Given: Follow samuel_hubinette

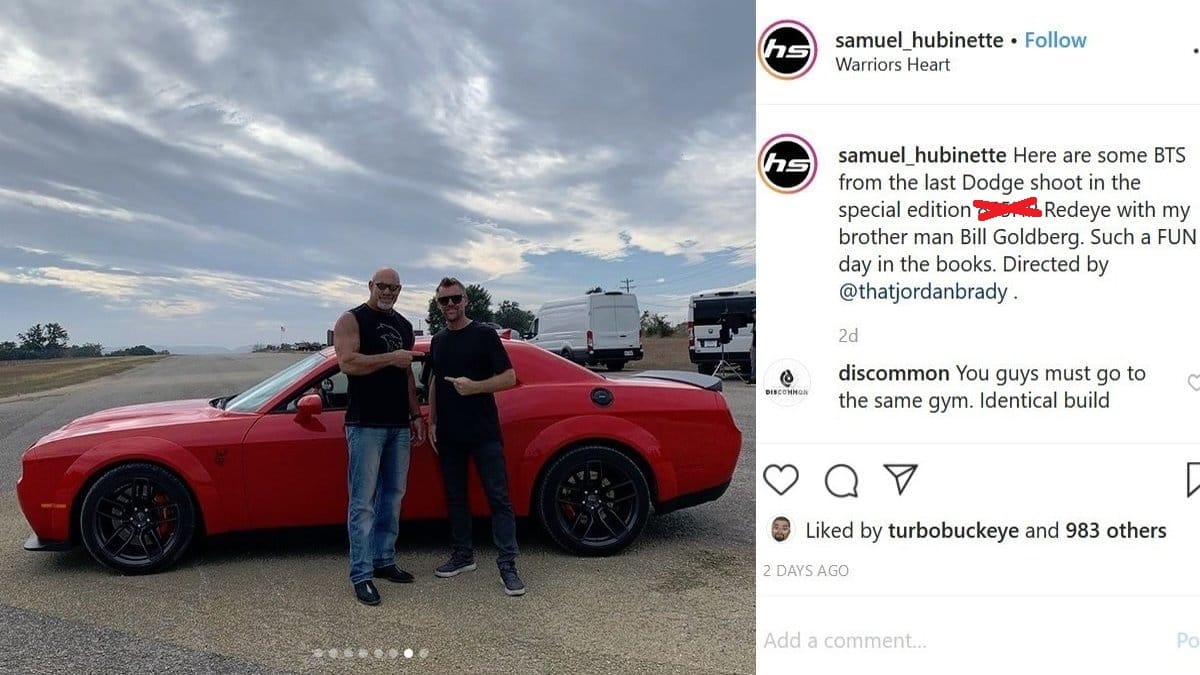Looking at the screenshot, I should coord(1055,40).
